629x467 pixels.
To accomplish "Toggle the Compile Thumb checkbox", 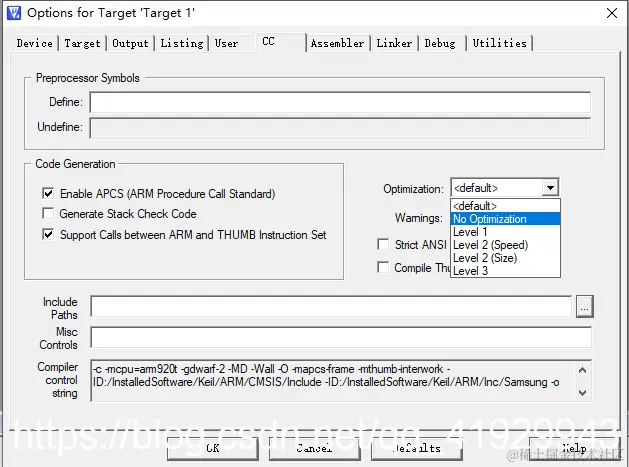I will click(383, 267).
